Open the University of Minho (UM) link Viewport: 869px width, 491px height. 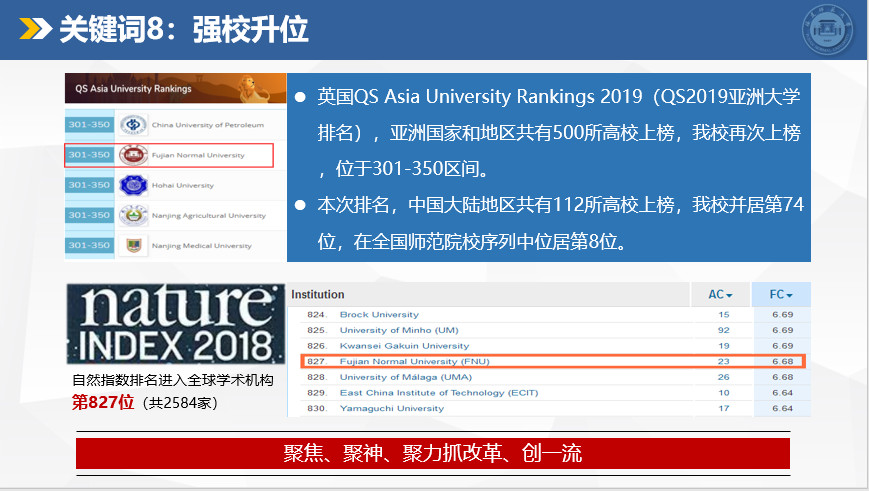tap(399, 330)
